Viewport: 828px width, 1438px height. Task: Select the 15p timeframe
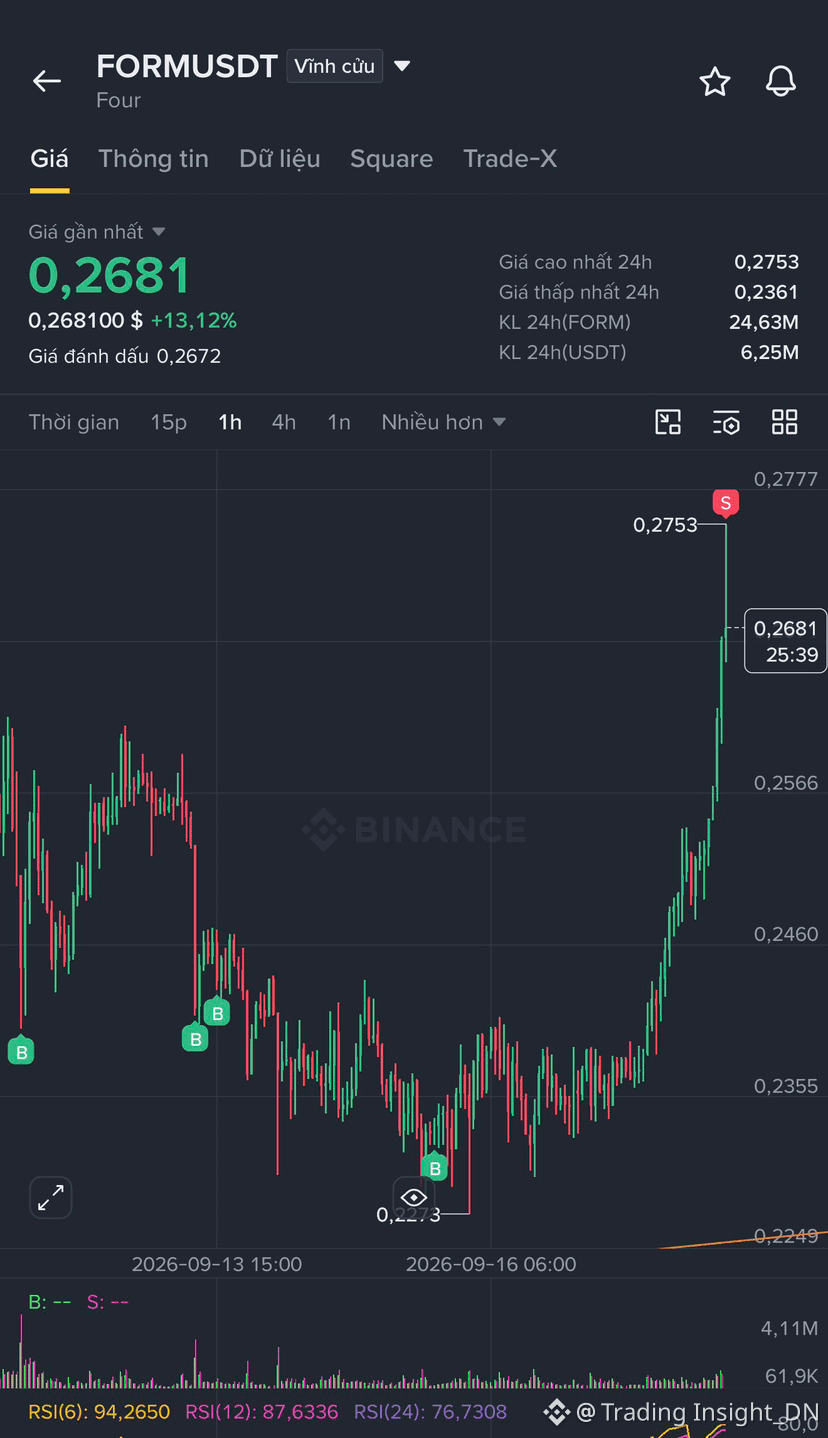(x=169, y=422)
